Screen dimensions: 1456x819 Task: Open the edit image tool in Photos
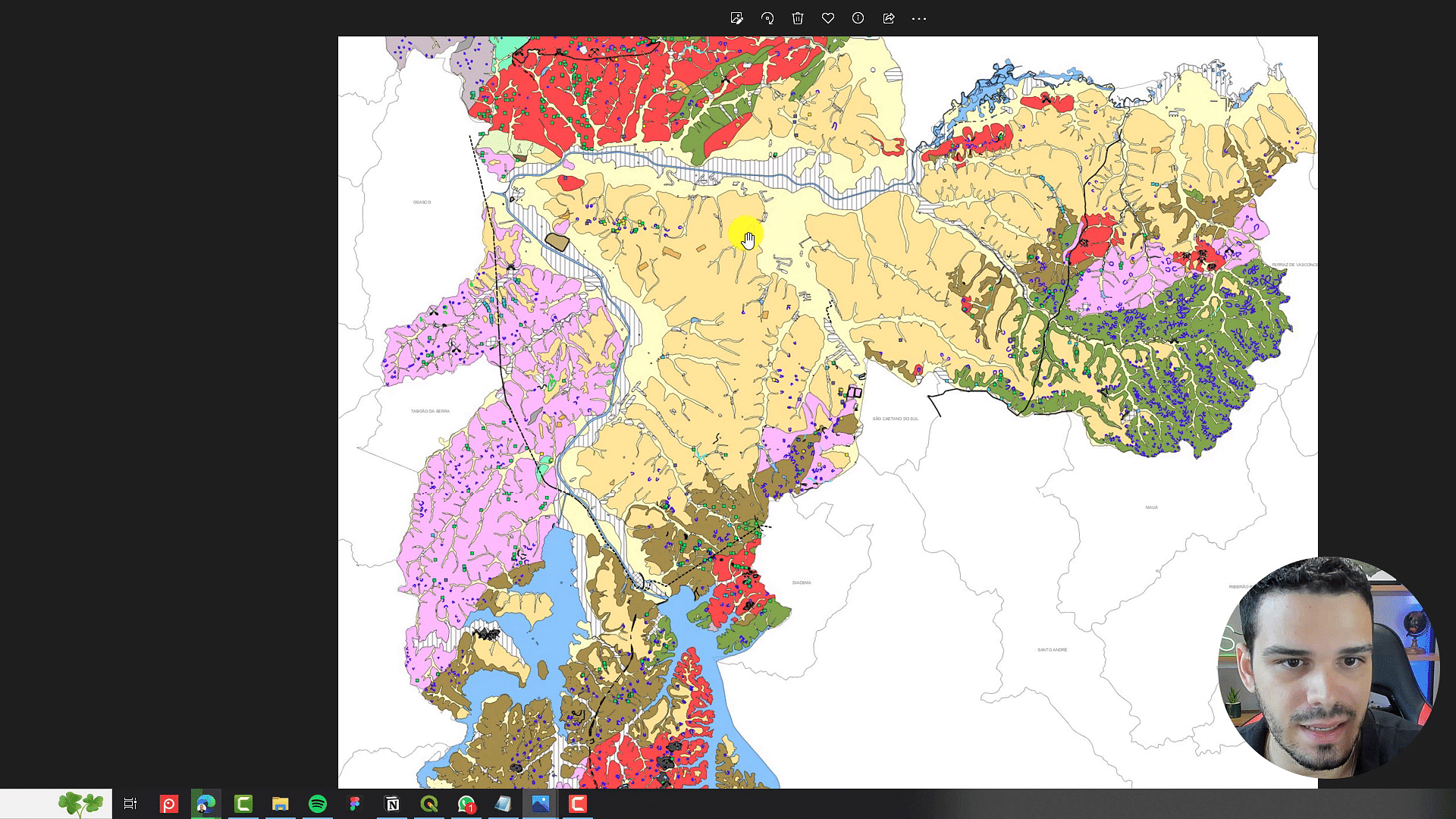point(736,18)
